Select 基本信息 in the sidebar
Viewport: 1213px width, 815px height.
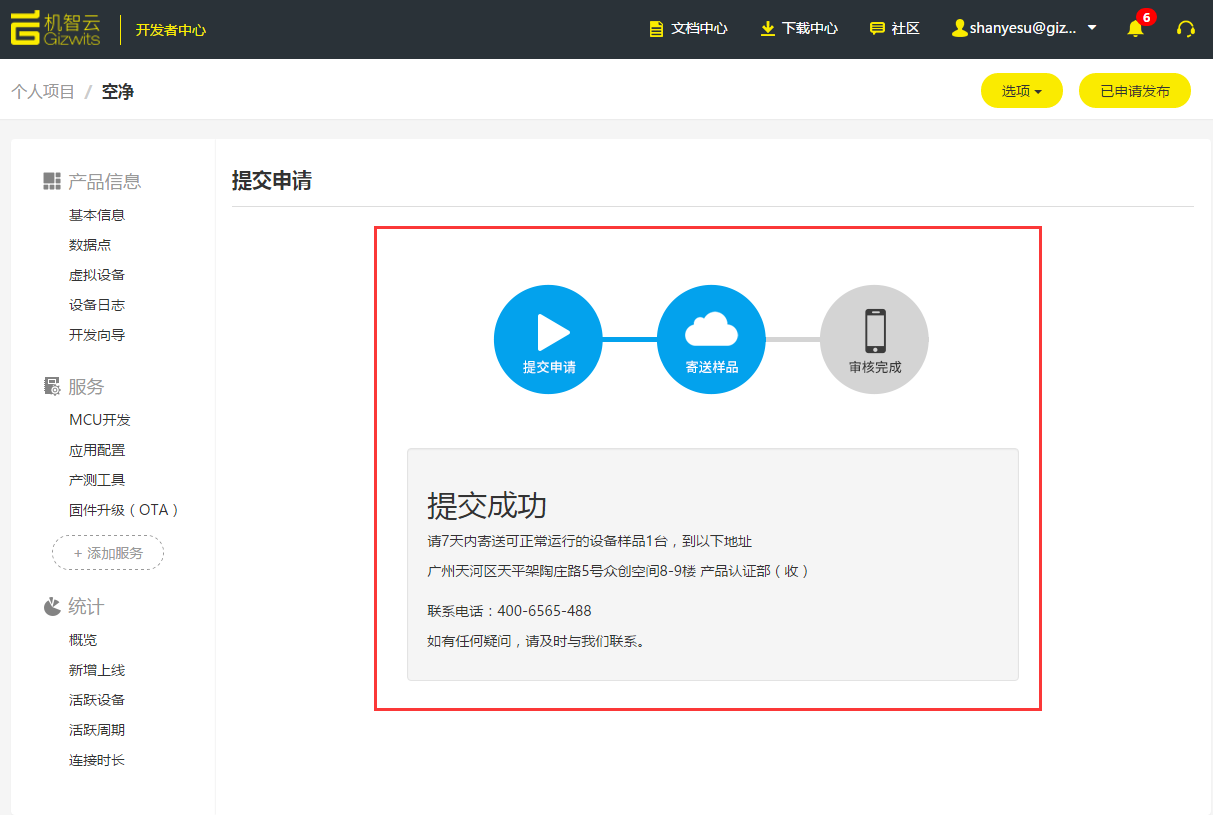coord(97,215)
